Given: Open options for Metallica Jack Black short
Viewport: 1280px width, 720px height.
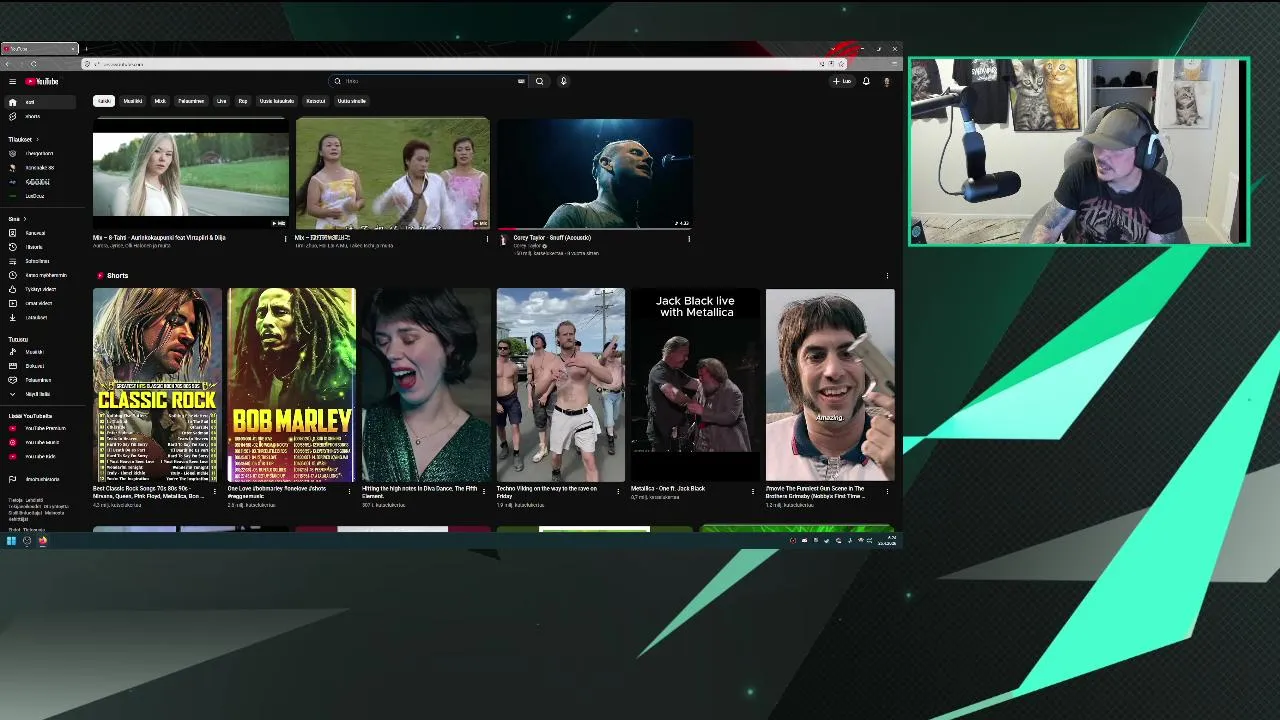Looking at the screenshot, I should pos(753,491).
